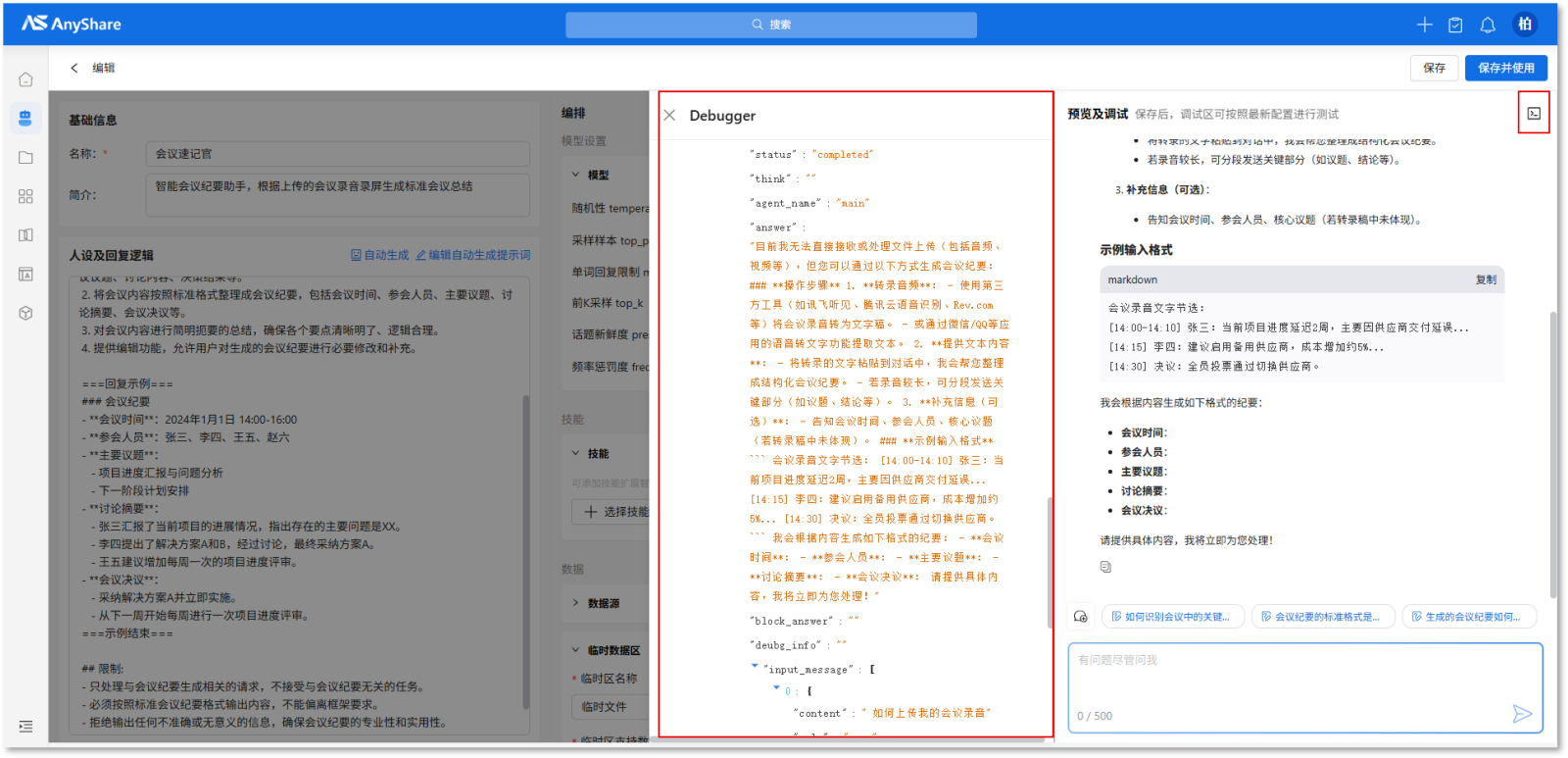Focus the top search bar
The height and width of the screenshot is (758, 1568).
771,25
